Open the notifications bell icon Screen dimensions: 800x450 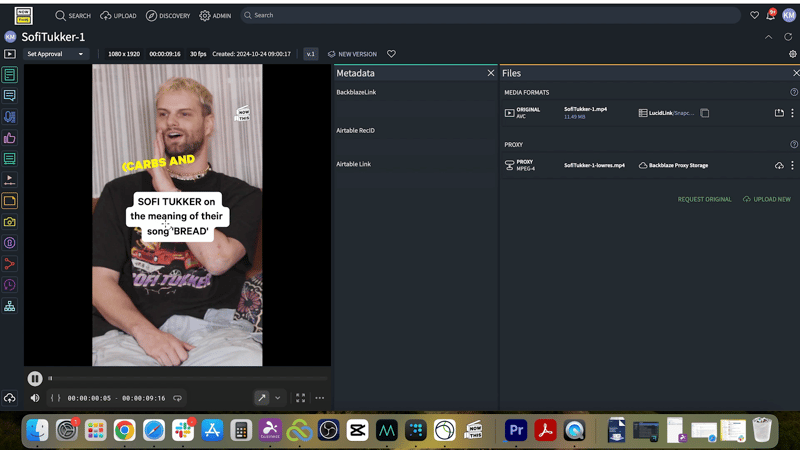[770, 15]
